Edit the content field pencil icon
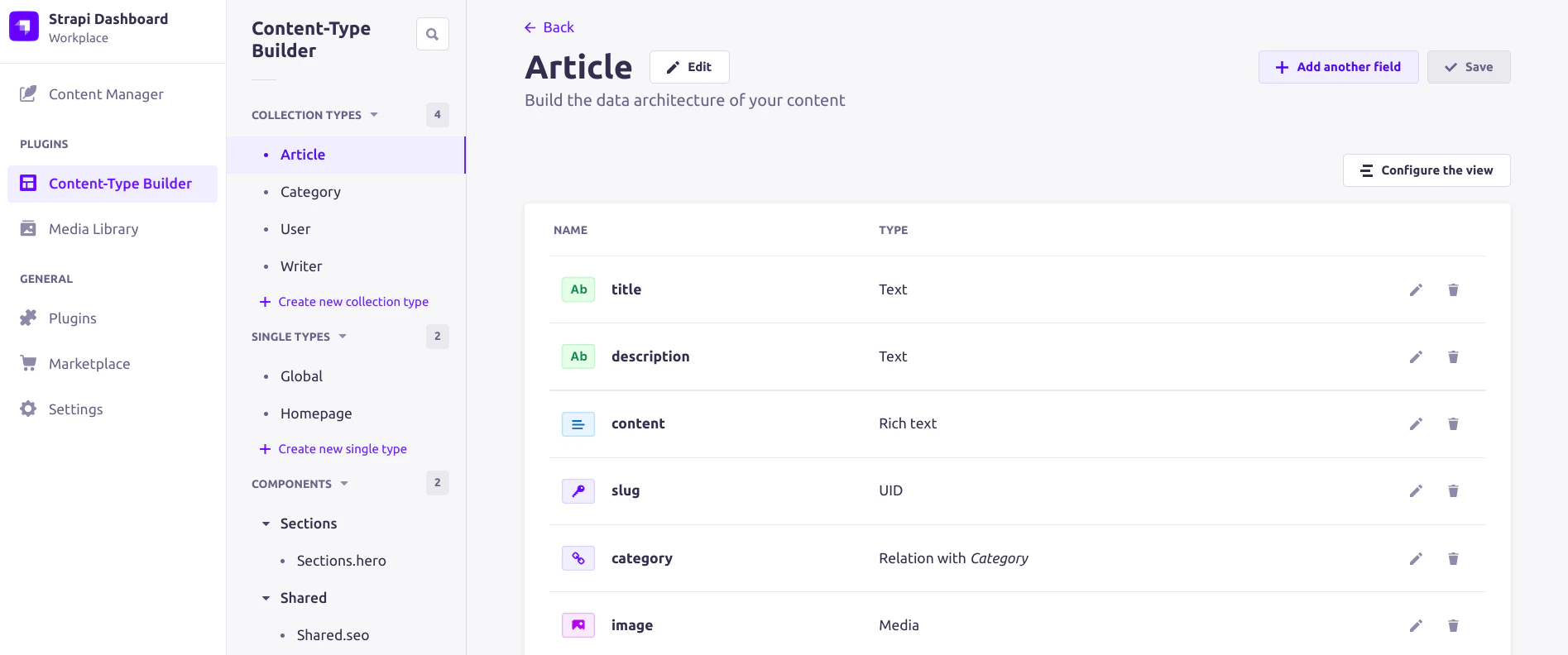1568x655 pixels. point(1416,423)
